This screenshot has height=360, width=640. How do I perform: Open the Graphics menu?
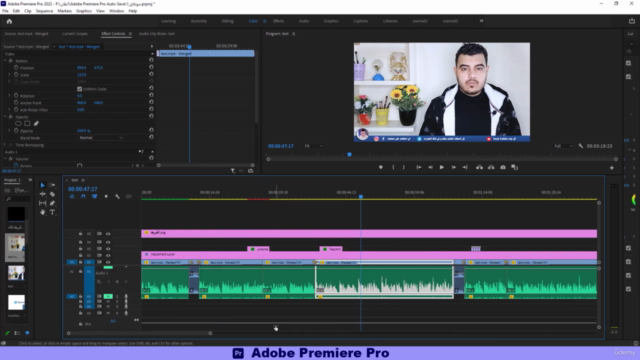(x=84, y=11)
